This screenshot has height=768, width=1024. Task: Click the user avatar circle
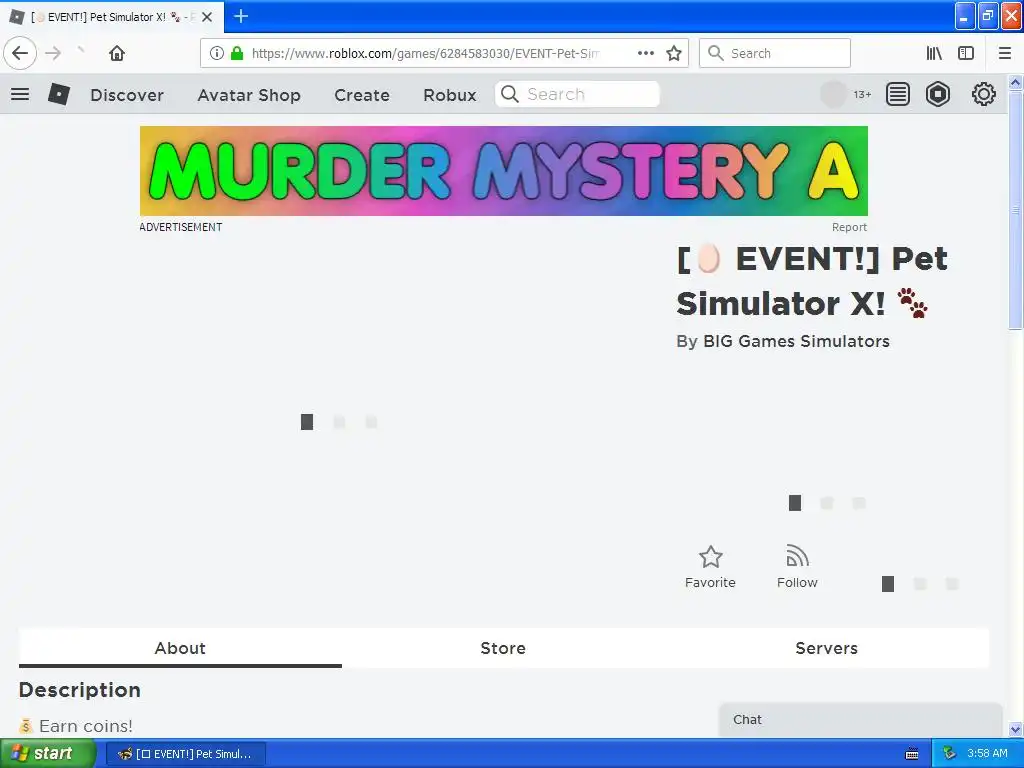pyautogui.click(x=833, y=94)
